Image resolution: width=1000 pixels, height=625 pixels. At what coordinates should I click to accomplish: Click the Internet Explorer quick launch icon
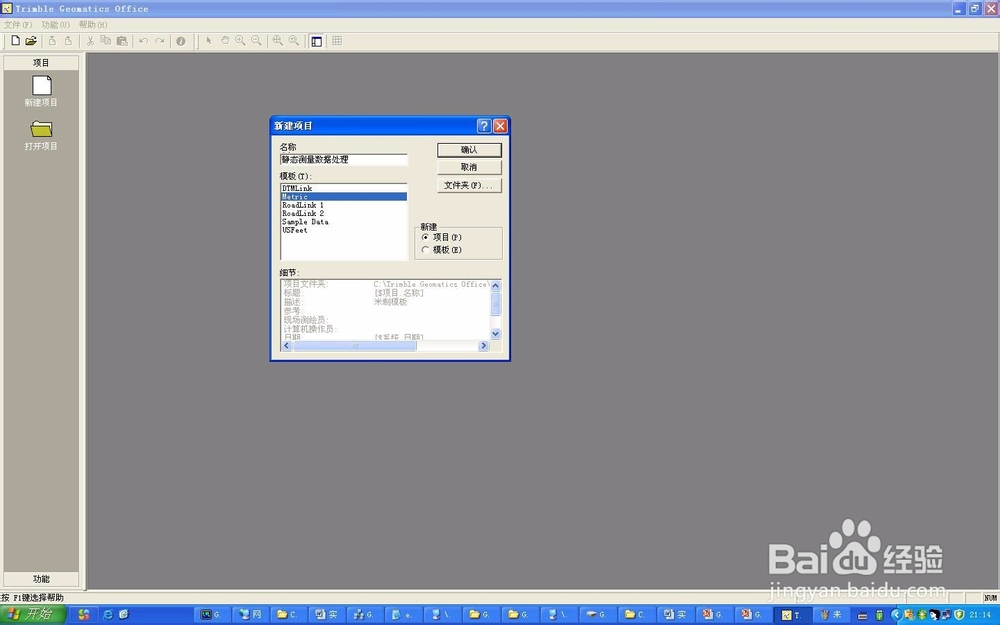pyautogui.click(x=108, y=614)
